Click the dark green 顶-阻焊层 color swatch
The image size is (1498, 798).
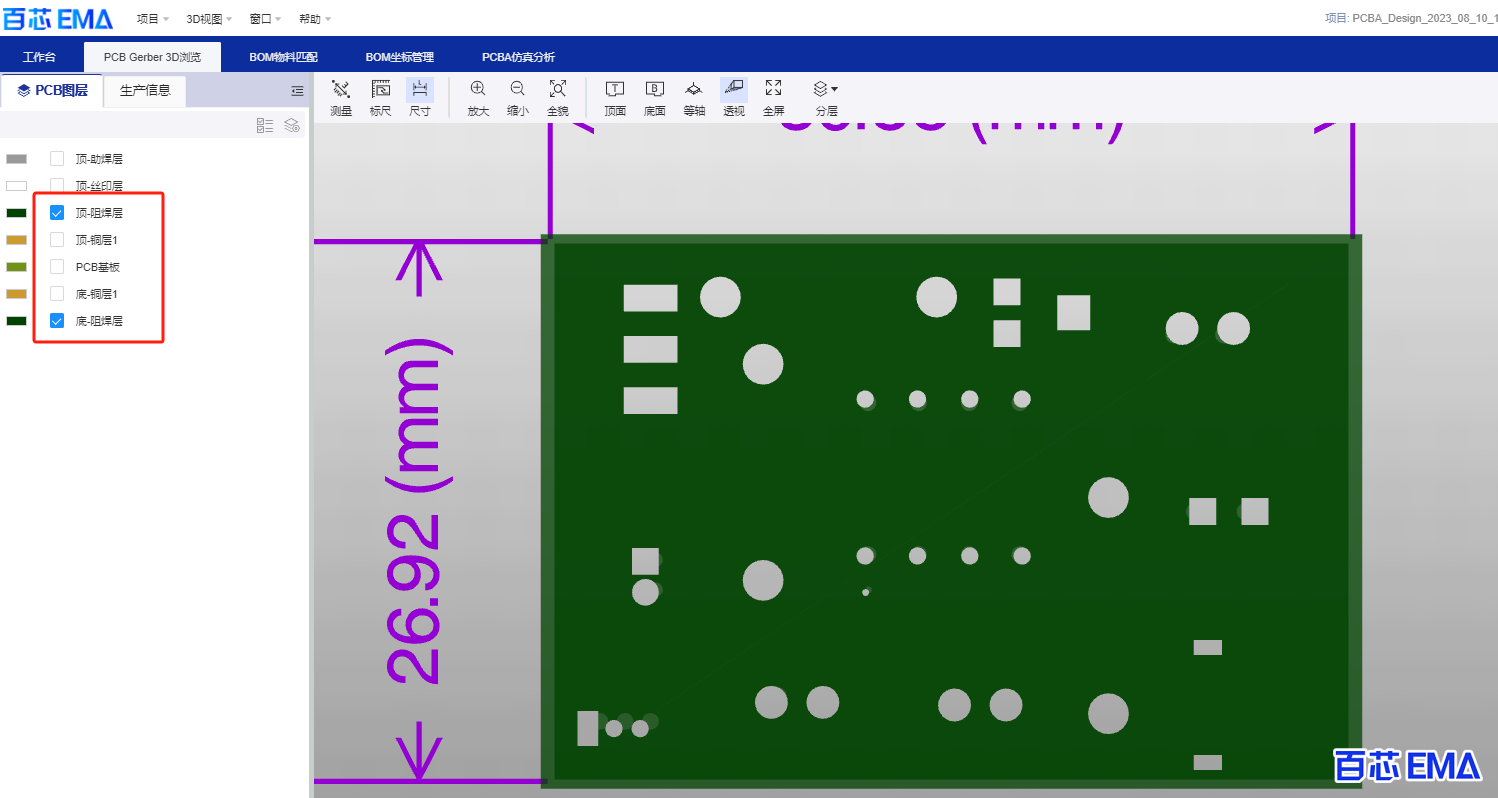tap(16, 213)
